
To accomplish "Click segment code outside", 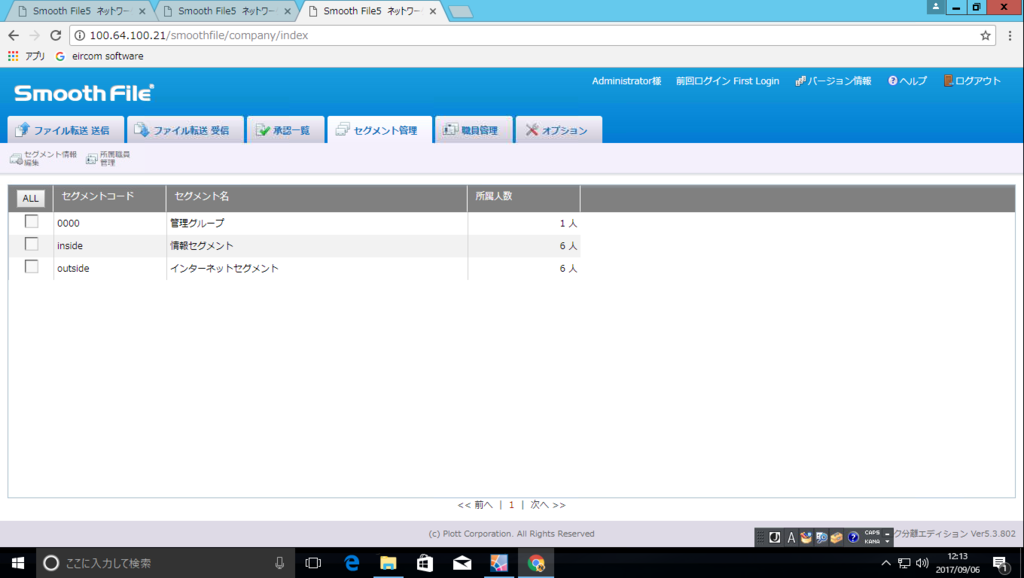I will [73, 268].
